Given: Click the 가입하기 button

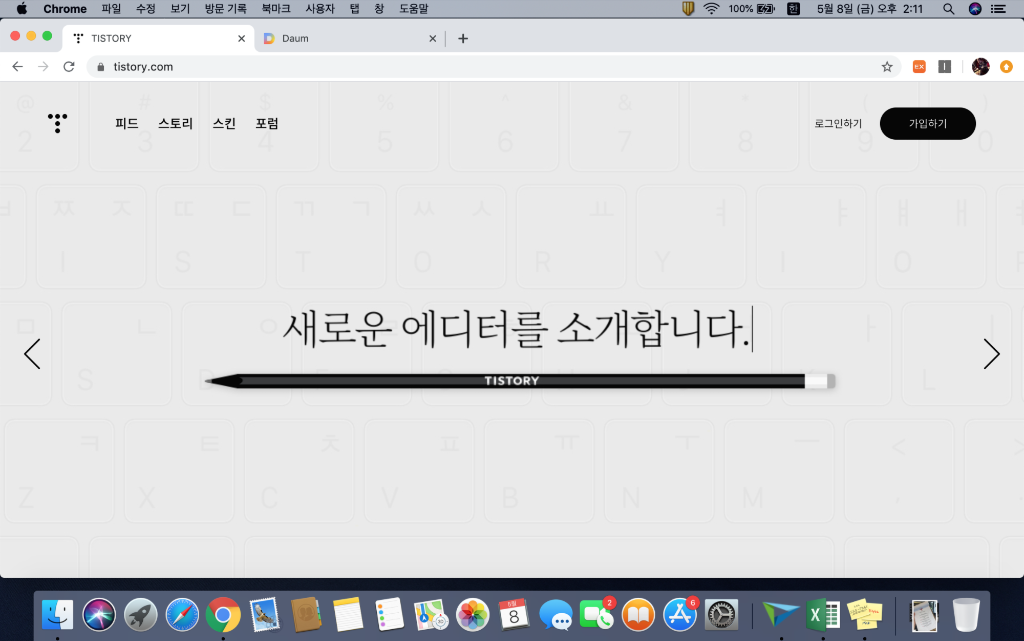Looking at the screenshot, I should click(927, 123).
